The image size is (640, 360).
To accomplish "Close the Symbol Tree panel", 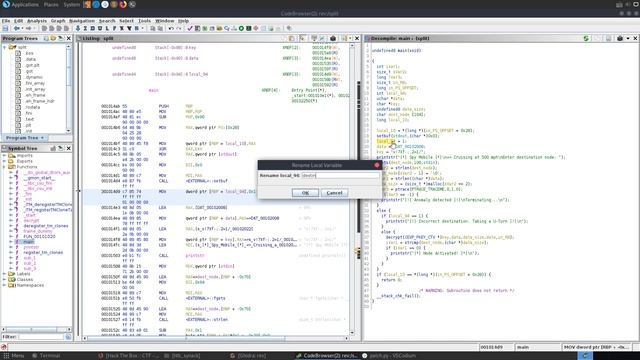I will (x=69, y=149).
